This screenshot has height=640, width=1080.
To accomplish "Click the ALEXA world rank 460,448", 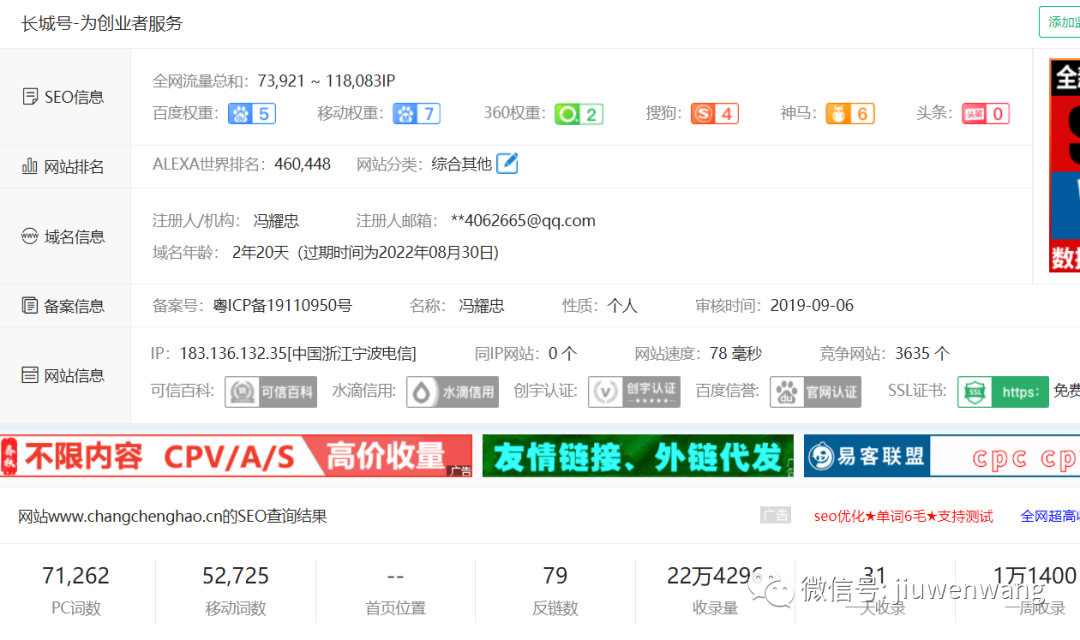I will tap(302, 164).
